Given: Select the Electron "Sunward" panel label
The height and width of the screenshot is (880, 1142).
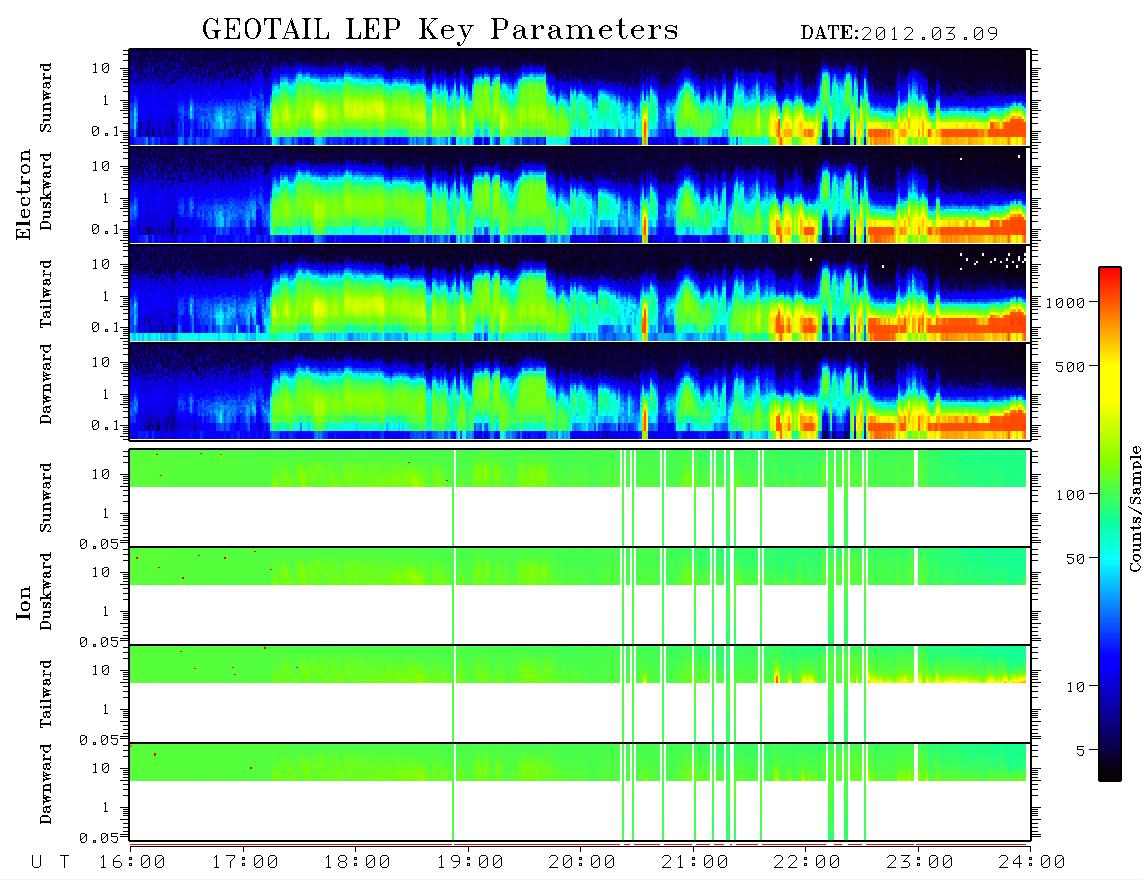Looking at the screenshot, I should [46, 98].
